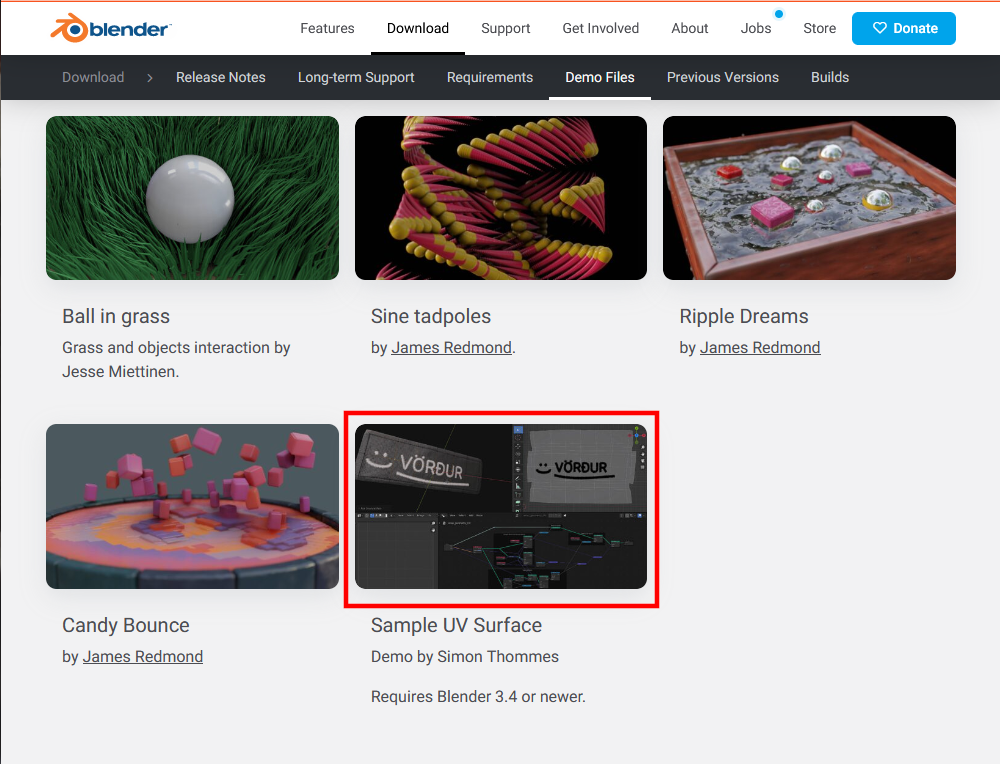Click the Sine tadpoles title
This screenshot has height=764, width=1000.
[x=431, y=316]
